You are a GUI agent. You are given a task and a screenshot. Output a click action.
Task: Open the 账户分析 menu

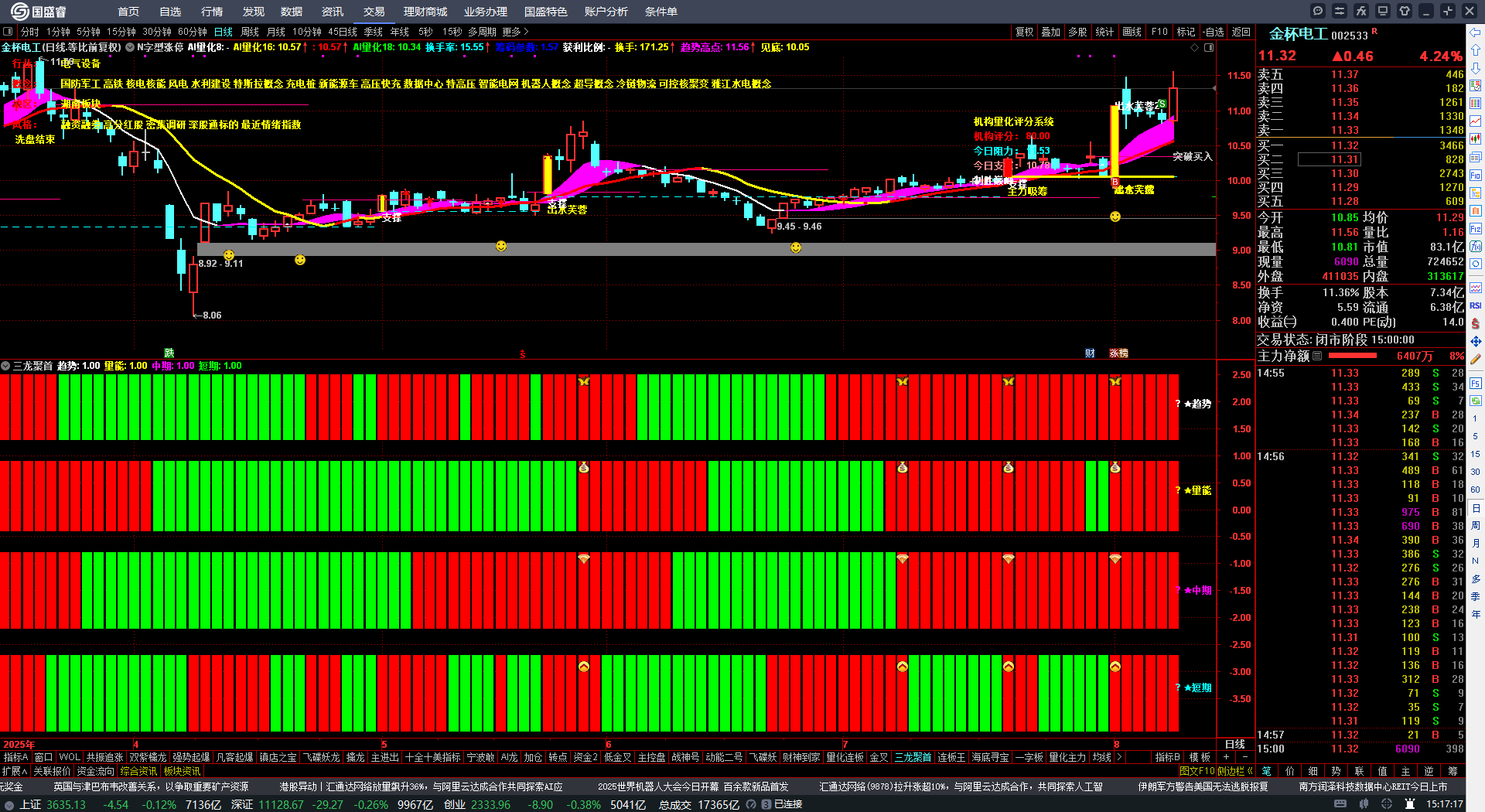click(x=606, y=12)
